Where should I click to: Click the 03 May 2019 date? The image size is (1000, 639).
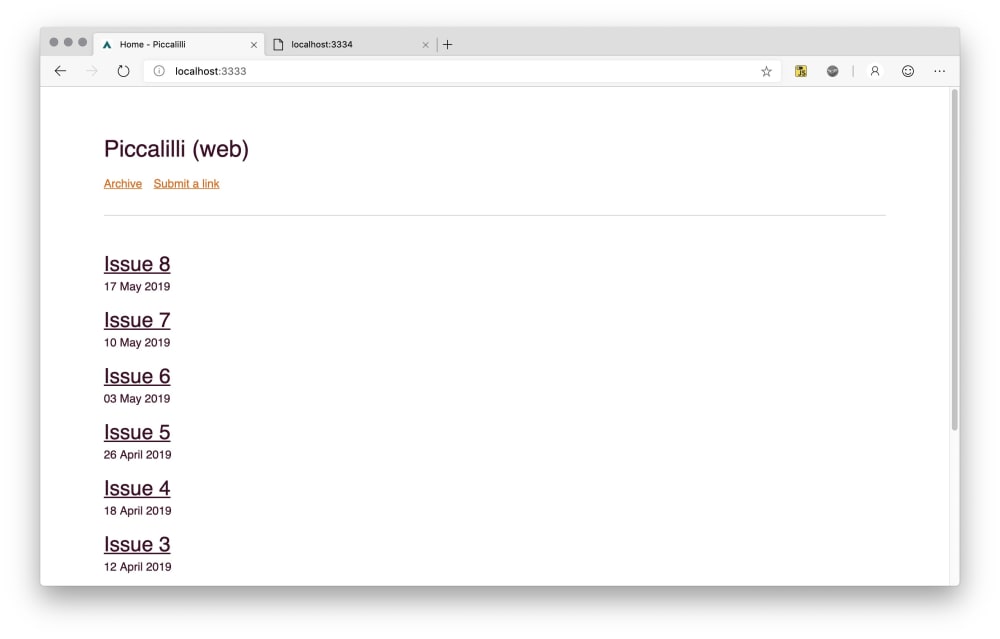(x=137, y=399)
